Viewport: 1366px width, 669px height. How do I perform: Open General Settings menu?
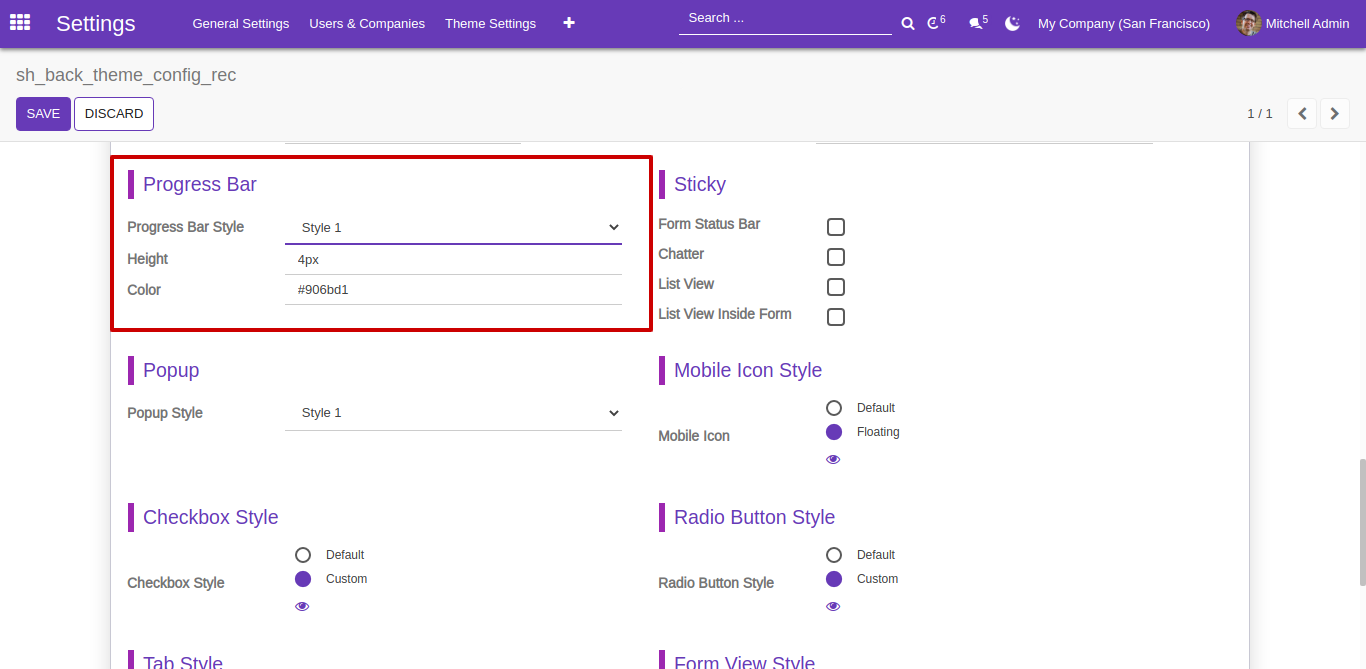241,23
